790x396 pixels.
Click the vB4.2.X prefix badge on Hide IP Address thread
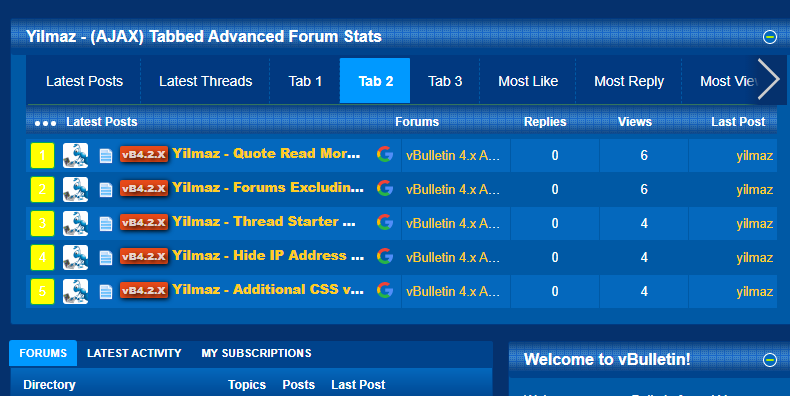(144, 256)
